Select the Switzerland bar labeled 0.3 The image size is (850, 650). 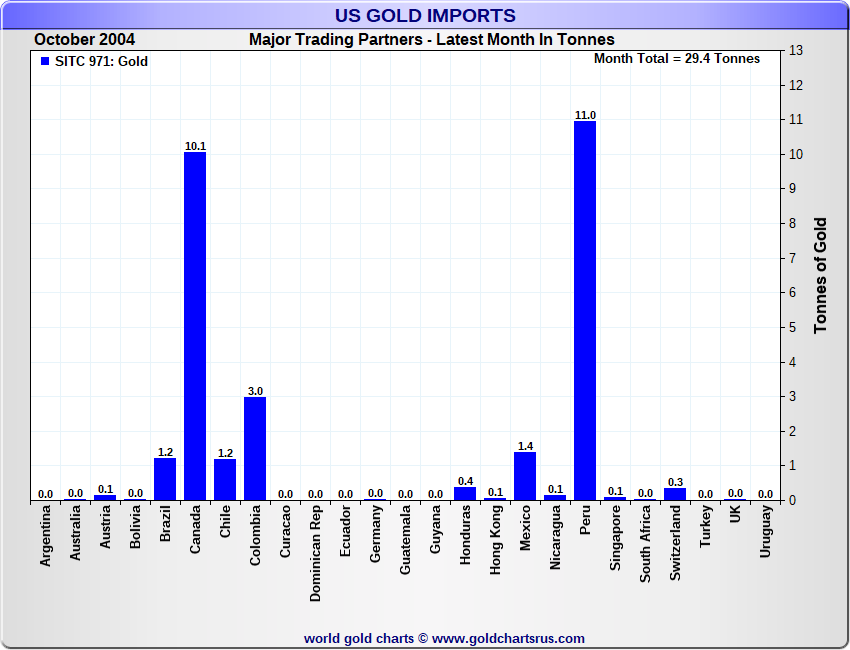click(675, 494)
